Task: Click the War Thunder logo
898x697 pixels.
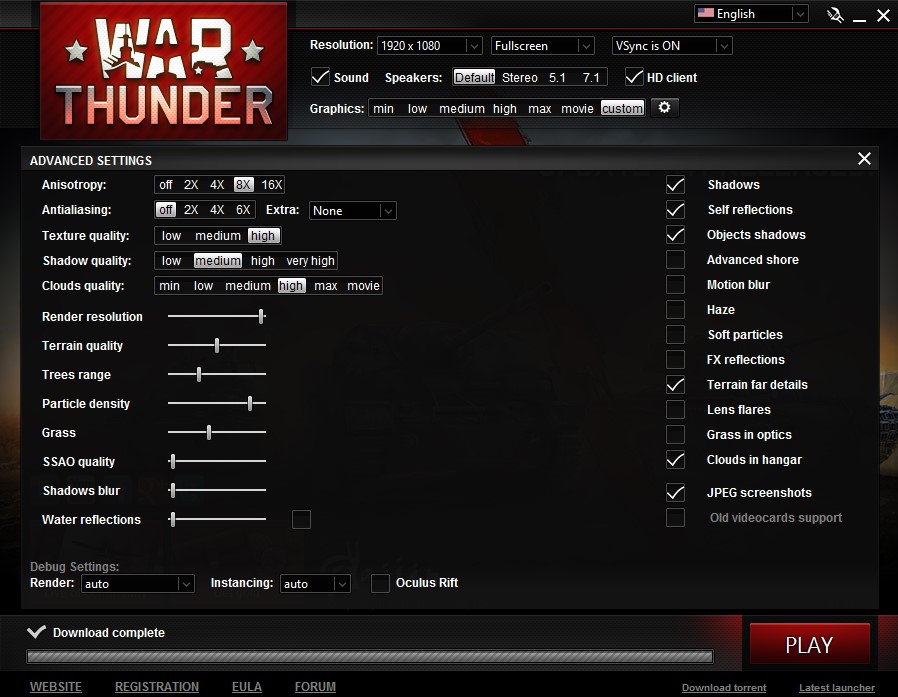Action: 164,71
